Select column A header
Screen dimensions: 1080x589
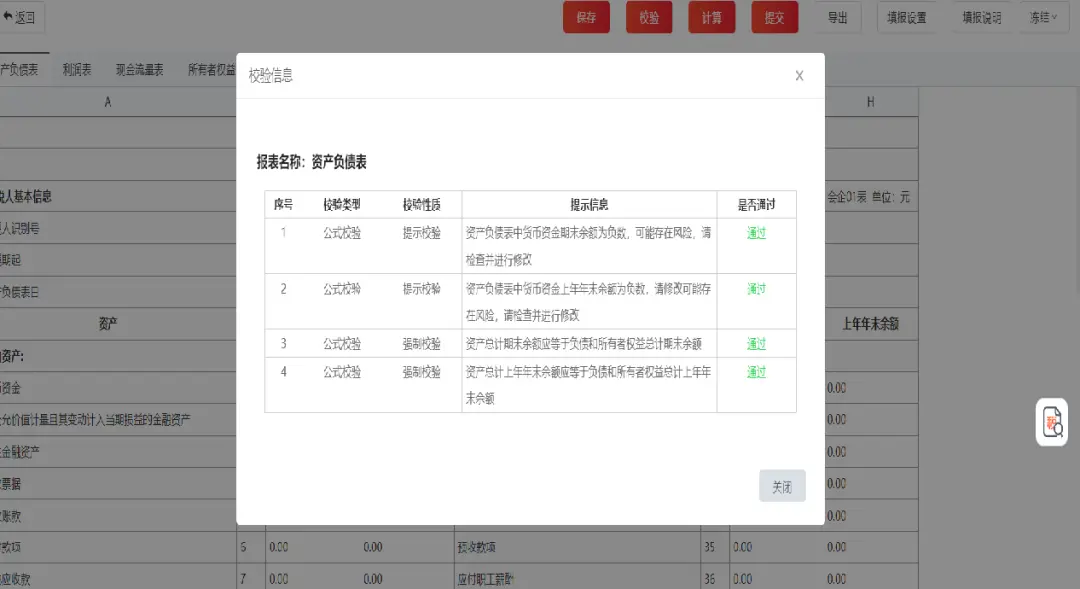[x=108, y=102]
